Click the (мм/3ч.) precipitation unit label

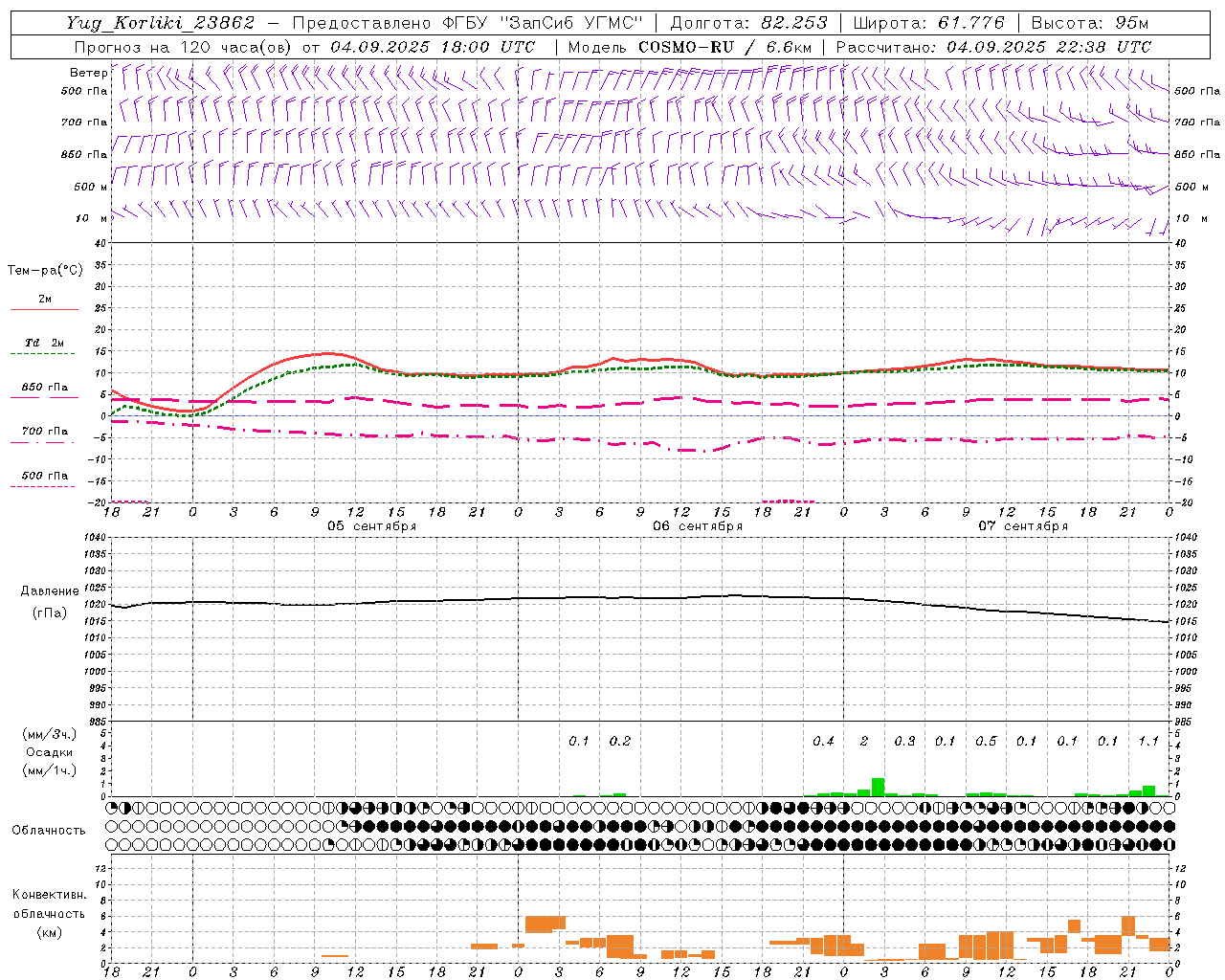(50, 734)
